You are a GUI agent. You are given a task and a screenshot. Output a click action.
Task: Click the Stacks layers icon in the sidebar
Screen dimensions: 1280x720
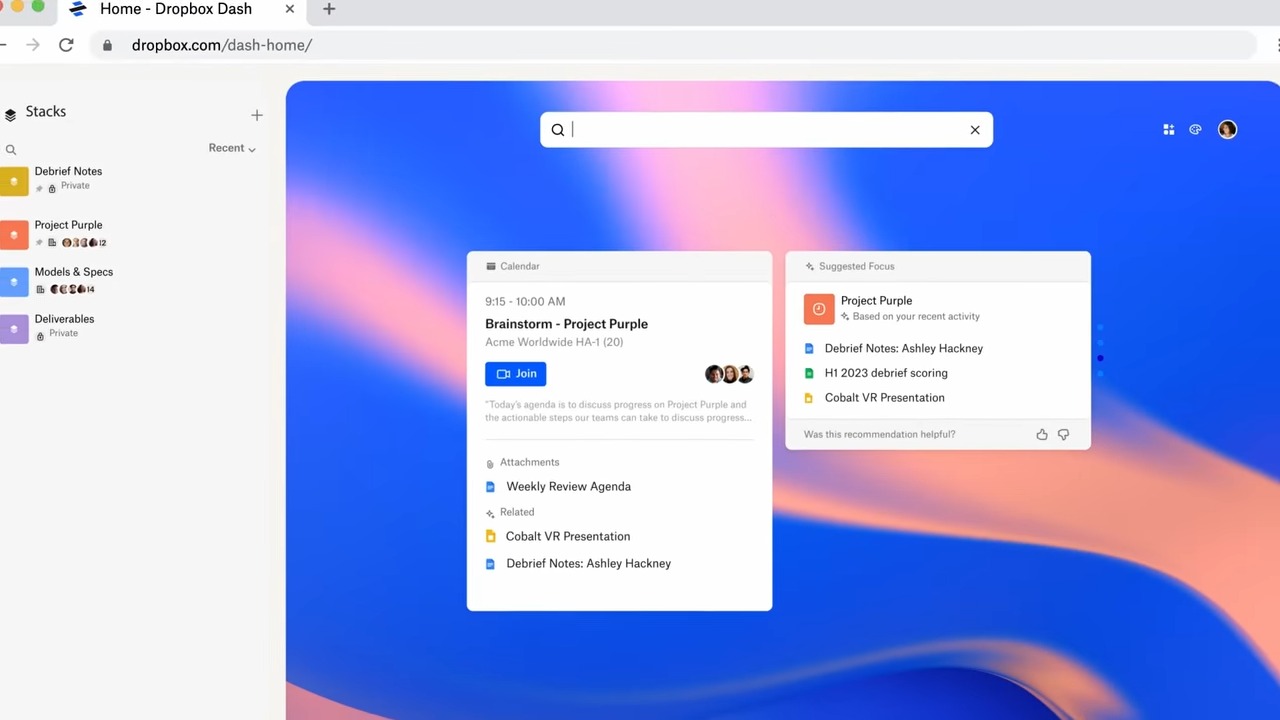tap(10, 112)
